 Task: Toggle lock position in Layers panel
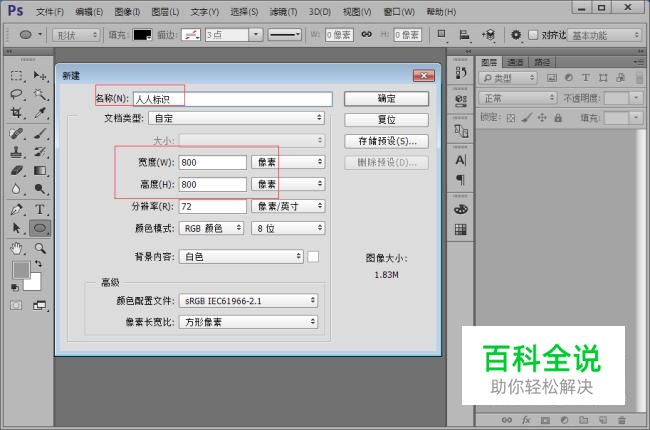[542, 118]
